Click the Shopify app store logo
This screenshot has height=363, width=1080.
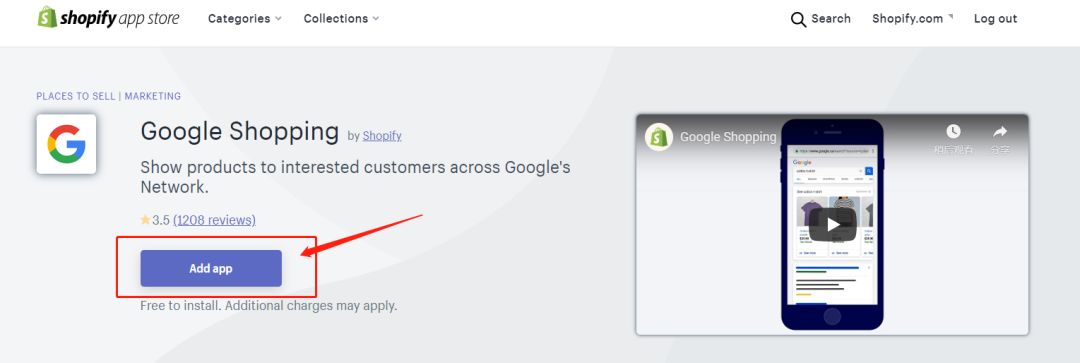[x=108, y=18]
